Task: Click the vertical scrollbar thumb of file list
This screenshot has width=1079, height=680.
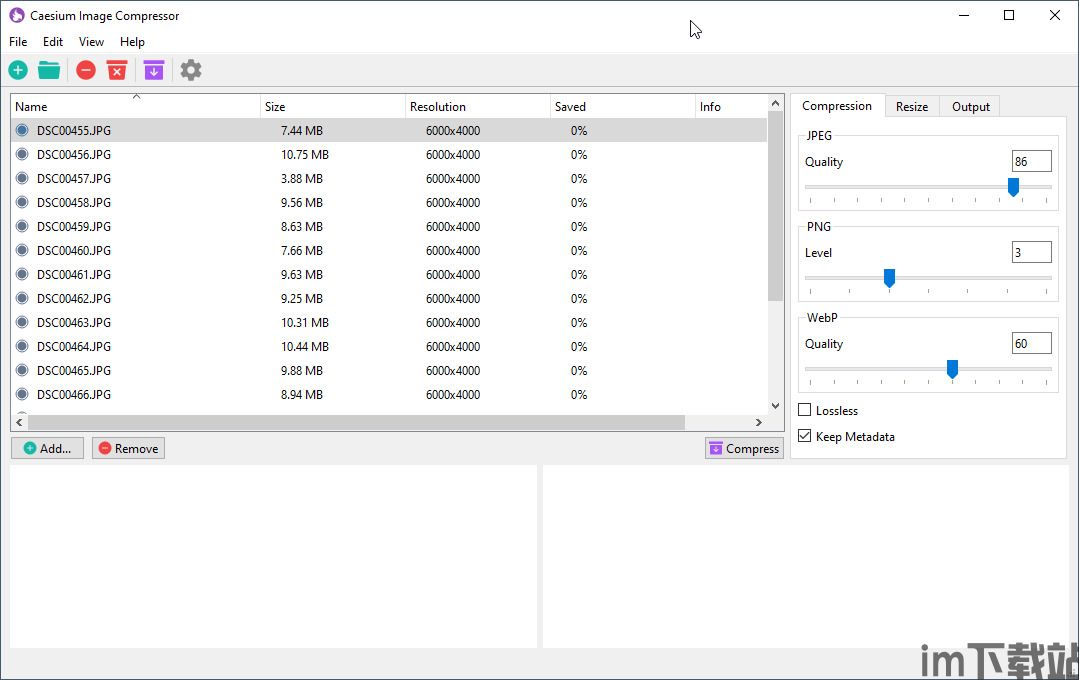Action: [x=776, y=205]
